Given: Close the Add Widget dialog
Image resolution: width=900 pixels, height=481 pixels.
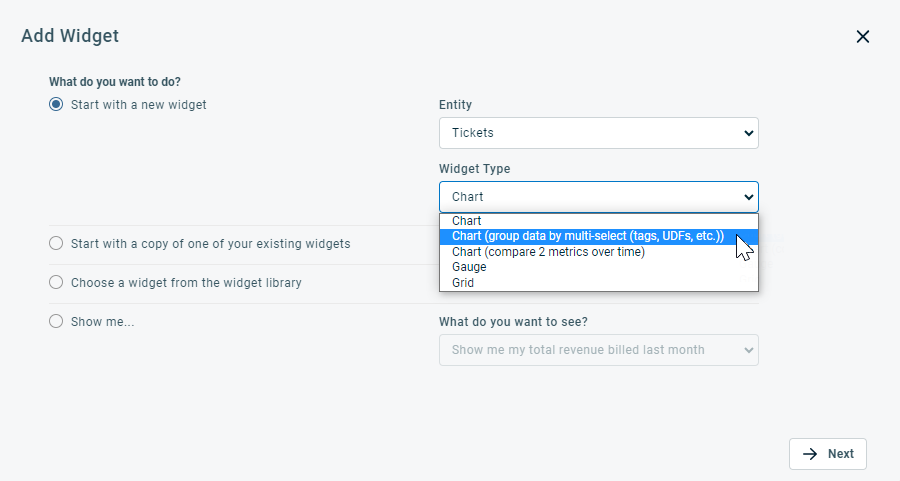Looking at the screenshot, I should point(863,37).
